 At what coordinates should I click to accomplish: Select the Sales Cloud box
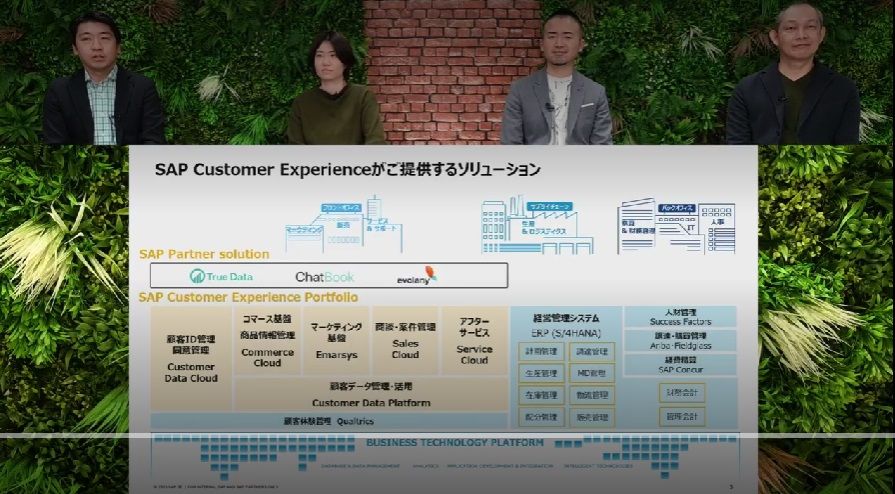(405, 341)
